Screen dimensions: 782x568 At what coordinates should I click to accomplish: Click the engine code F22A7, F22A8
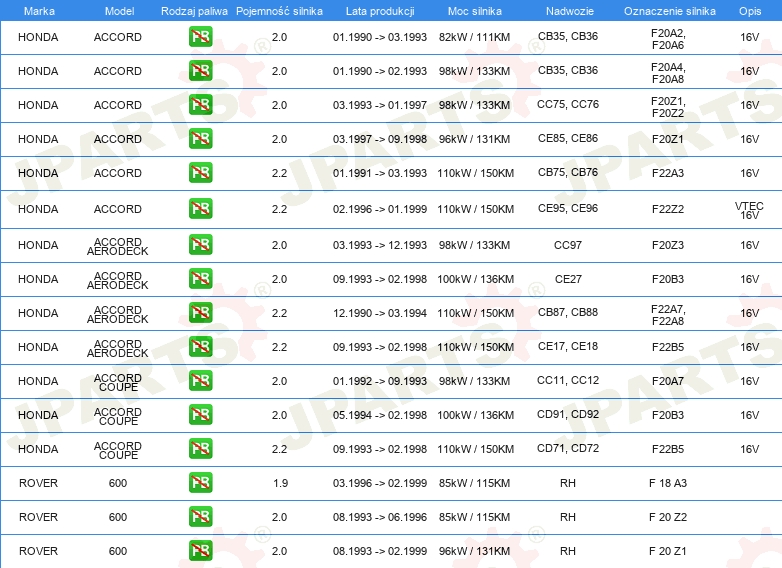[x=668, y=315]
